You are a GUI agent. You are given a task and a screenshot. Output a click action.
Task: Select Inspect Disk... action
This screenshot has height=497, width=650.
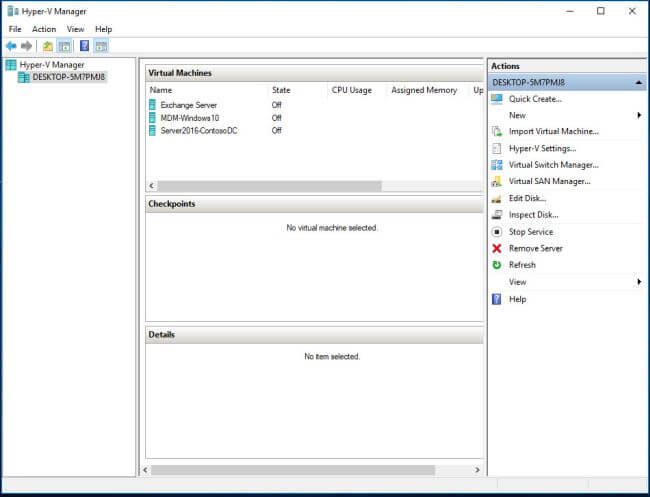(534, 215)
